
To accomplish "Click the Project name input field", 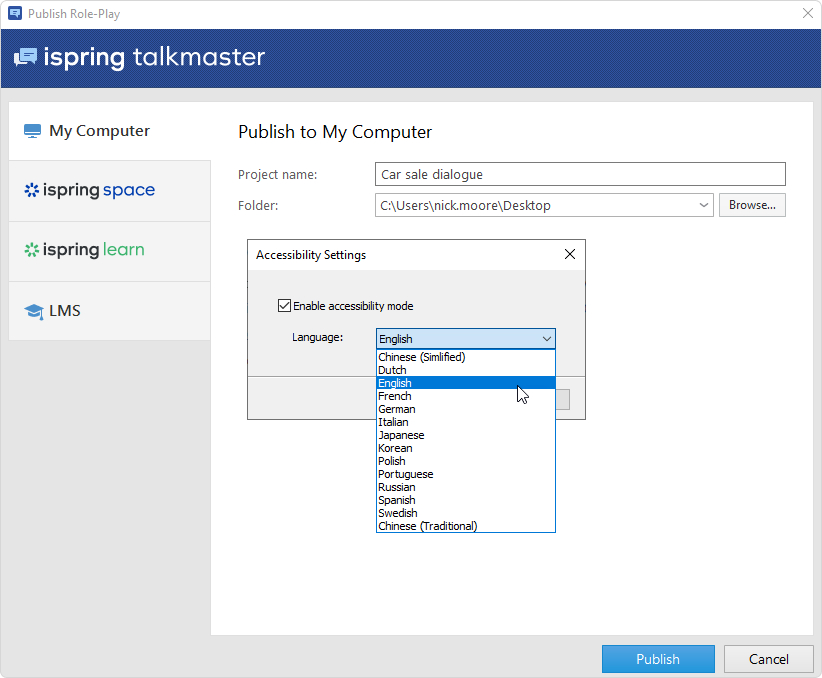I will pyautogui.click(x=580, y=174).
